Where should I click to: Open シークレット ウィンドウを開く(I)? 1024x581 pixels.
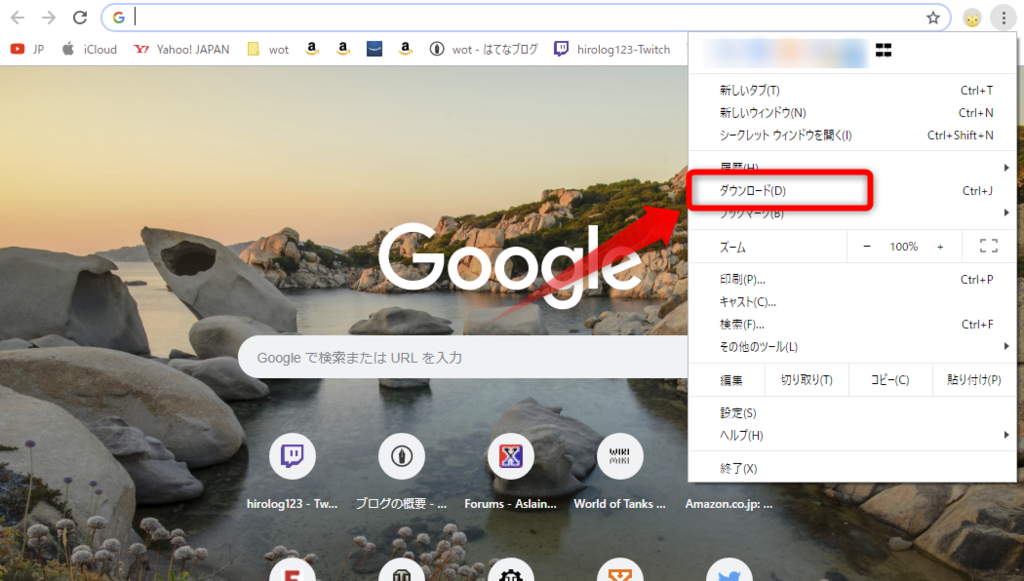point(852,135)
